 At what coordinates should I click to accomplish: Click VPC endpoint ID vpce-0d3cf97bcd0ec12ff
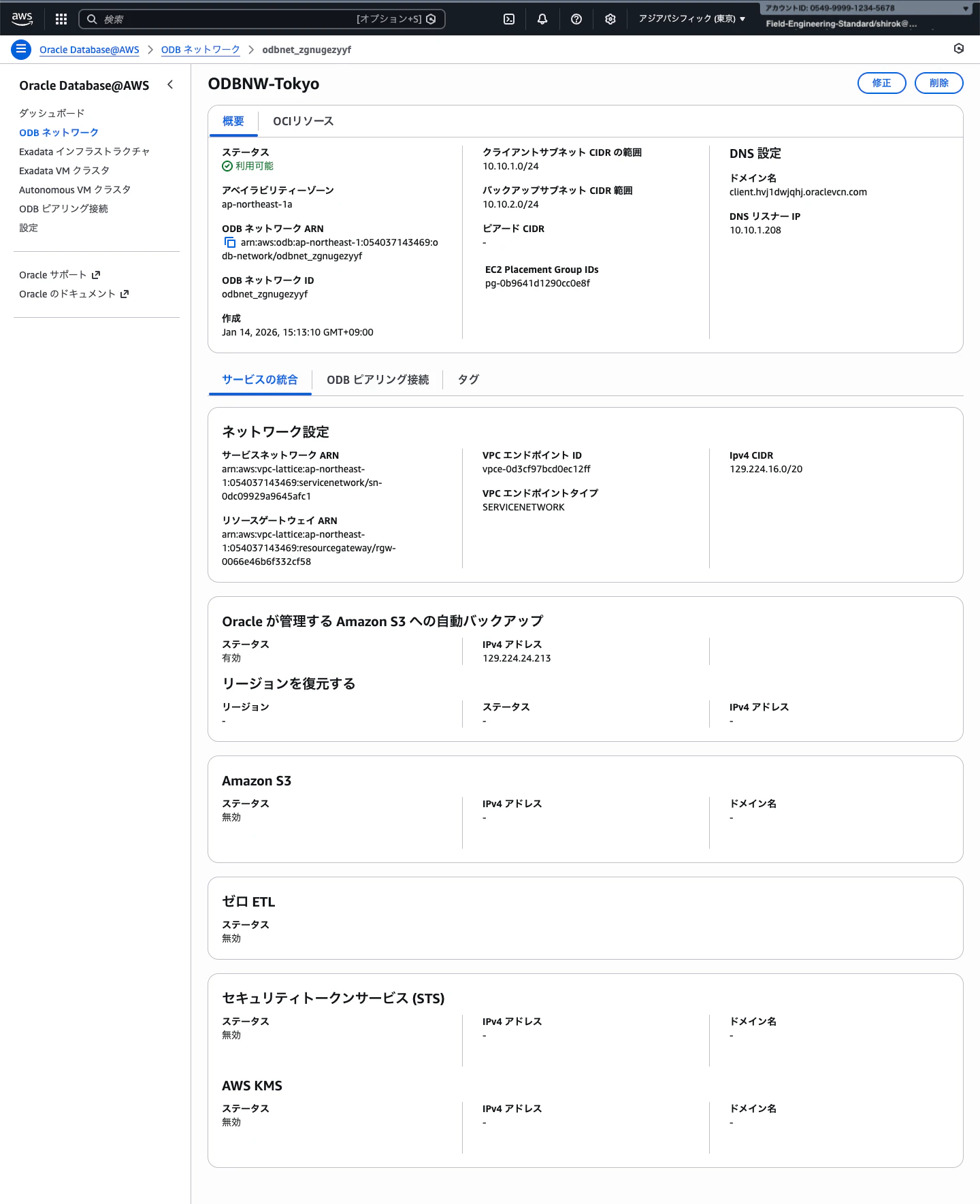point(536,469)
